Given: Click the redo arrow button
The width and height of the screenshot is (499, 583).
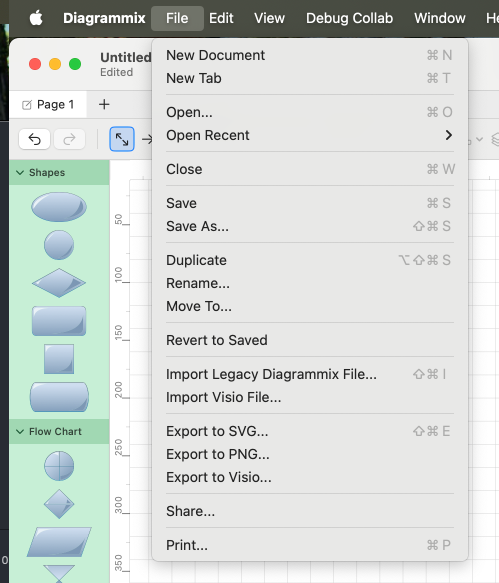Looking at the screenshot, I should pyautogui.click(x=70, y=139).
